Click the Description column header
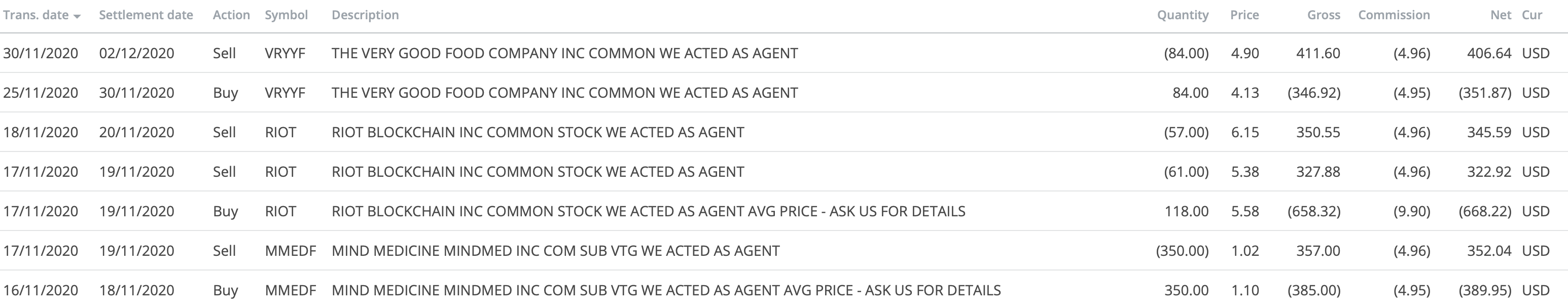Image resolution: width=1568 pixels, height=308 pixels. 365,15
